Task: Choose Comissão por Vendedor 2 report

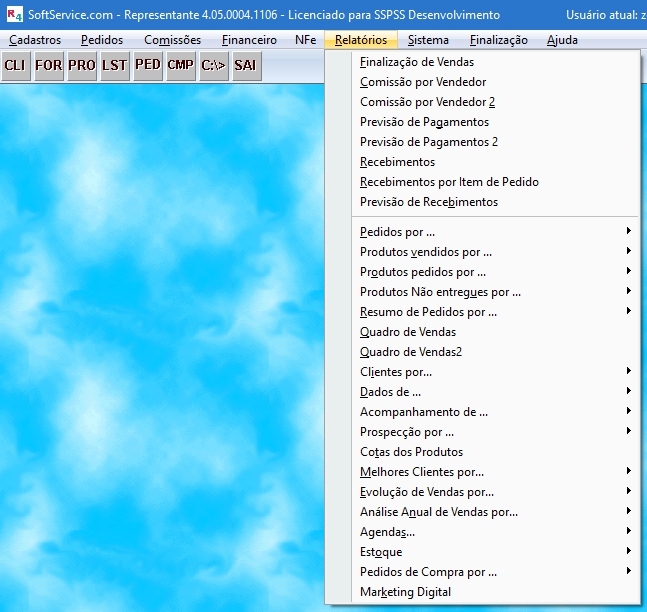Action: tap(427, 102)
